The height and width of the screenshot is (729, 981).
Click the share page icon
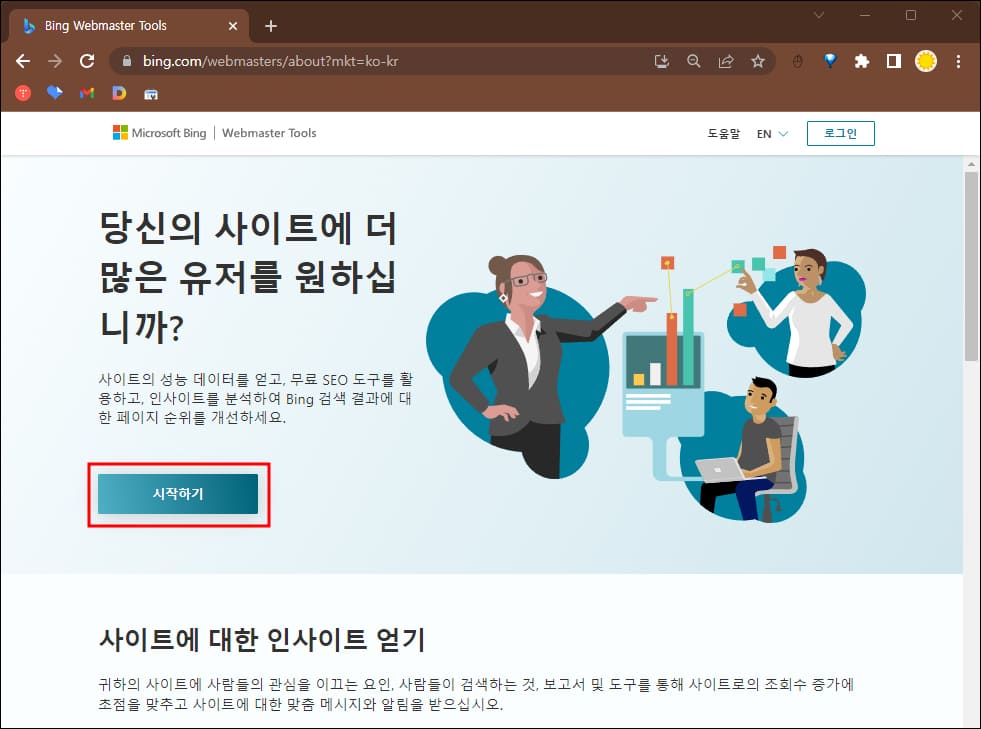726,61
